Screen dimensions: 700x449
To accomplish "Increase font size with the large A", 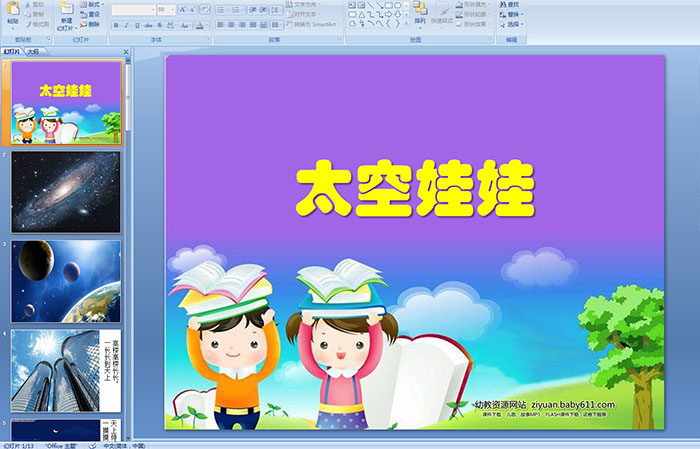I will click(x=183, y=9).
